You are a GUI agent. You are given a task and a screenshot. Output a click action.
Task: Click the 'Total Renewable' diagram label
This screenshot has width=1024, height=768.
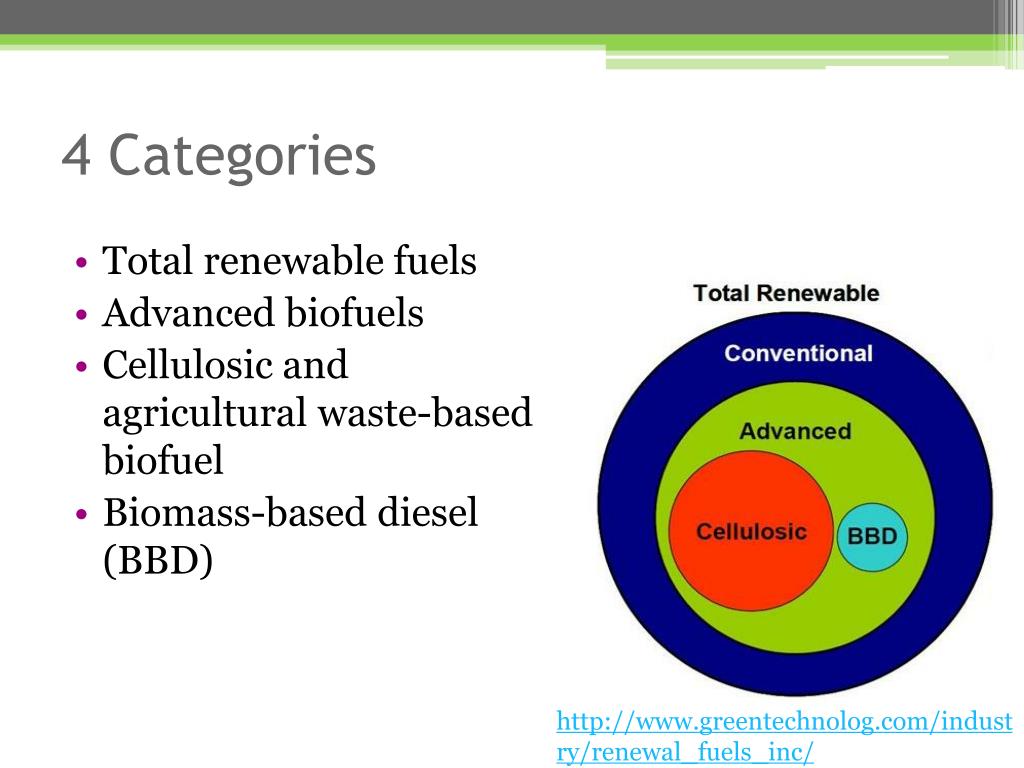[786, 293]
